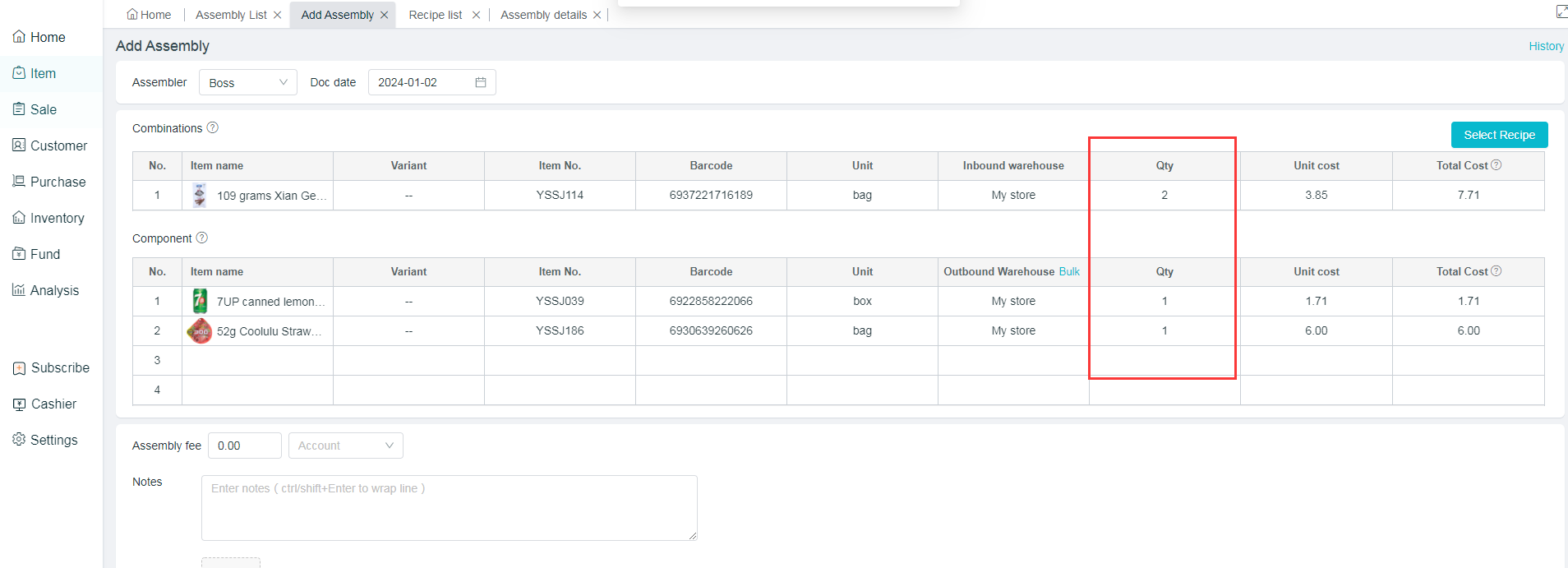Open the History link
Screen dimensions: 1568x568
tap(1546, 46)
